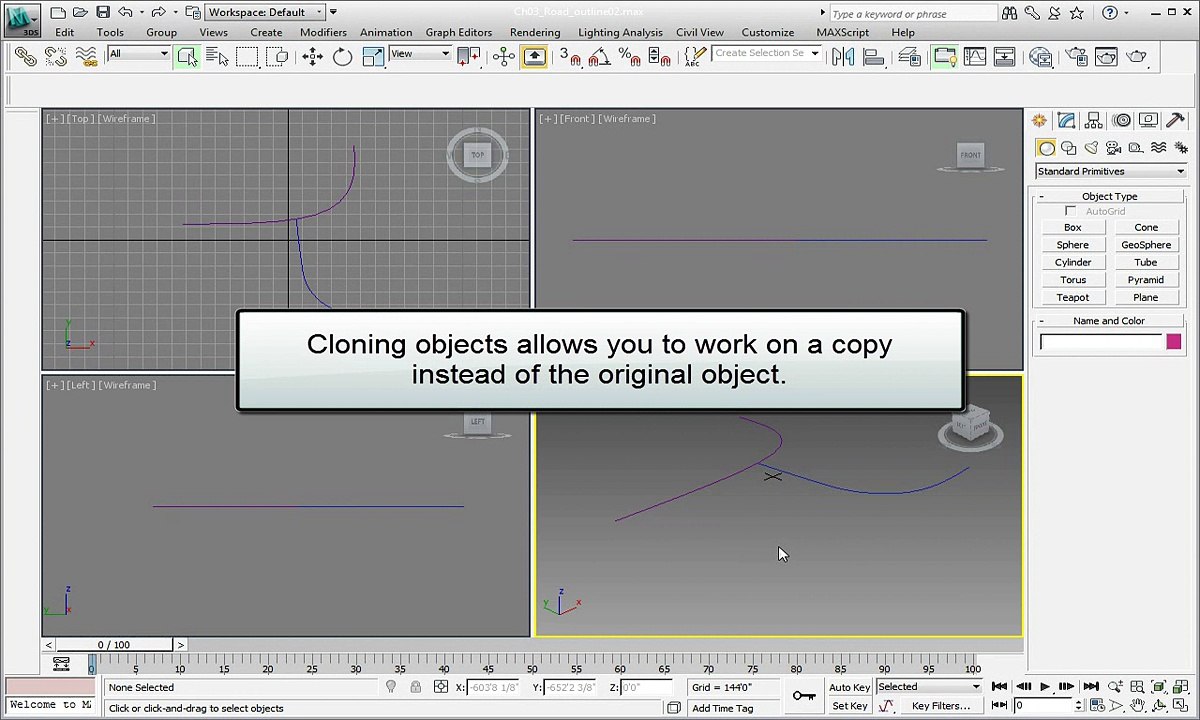Choose the Rectangular Selection Region tool
Screen dimensions: 1200x720
coord(247,57)
